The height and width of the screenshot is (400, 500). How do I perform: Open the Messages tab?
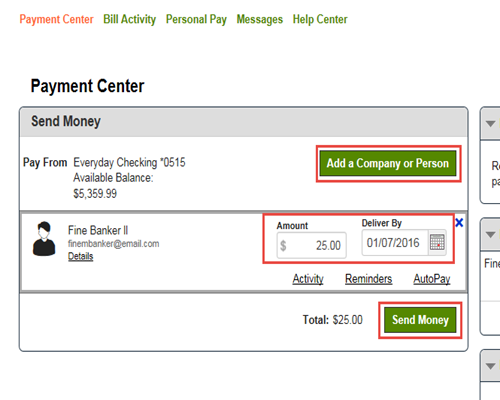pos(260,19)
